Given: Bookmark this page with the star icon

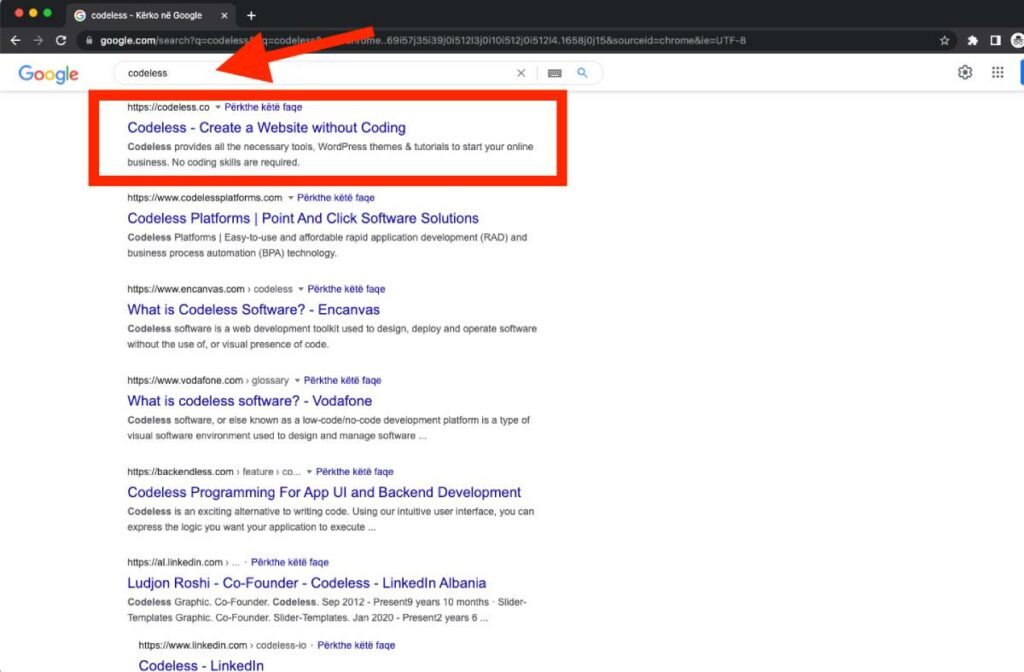Looking at the screenshot, I should click(x=944, y=40).
